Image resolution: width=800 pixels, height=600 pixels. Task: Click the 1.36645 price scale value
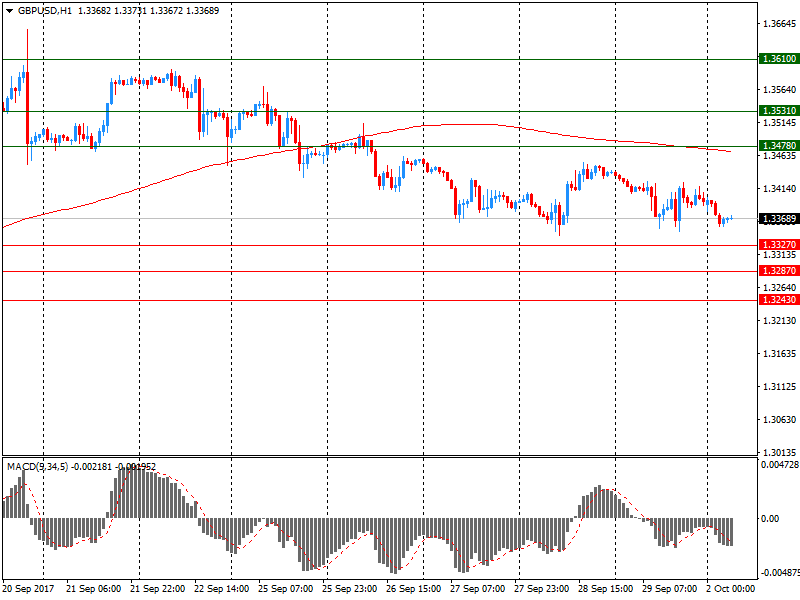[x=779, y=23]
